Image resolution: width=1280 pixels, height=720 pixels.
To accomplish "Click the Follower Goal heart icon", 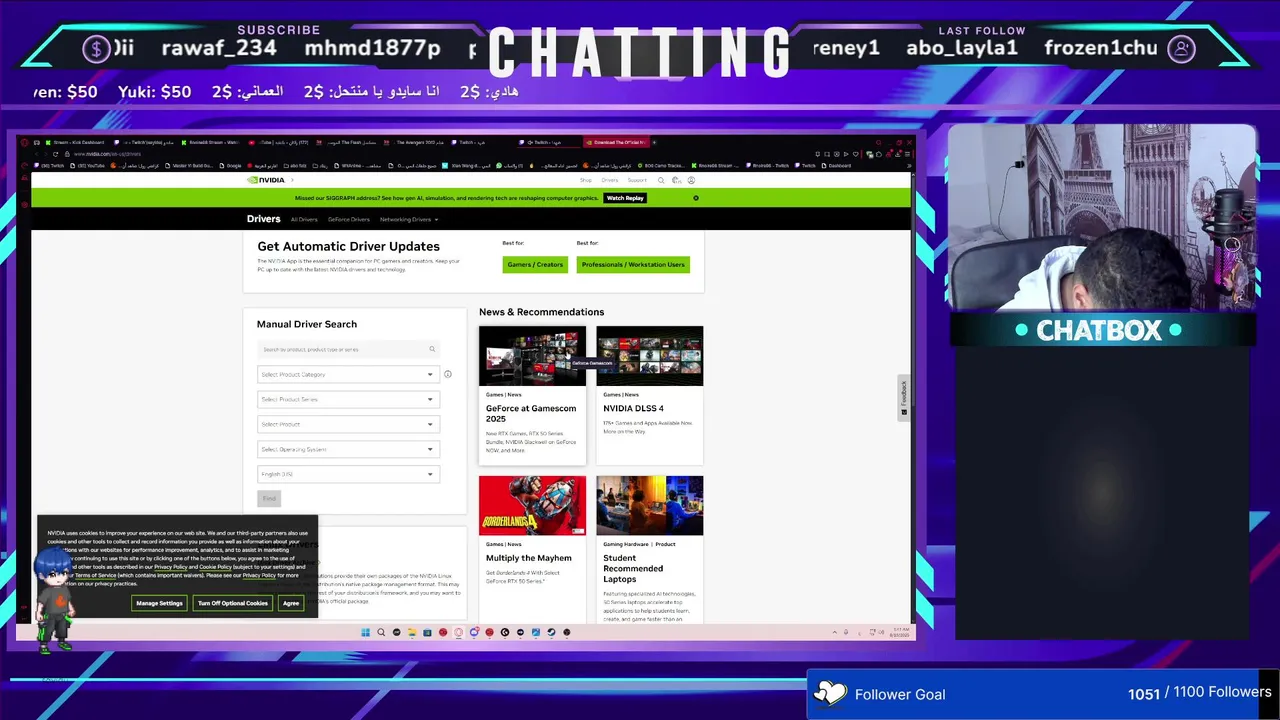I will coord(830,693).
